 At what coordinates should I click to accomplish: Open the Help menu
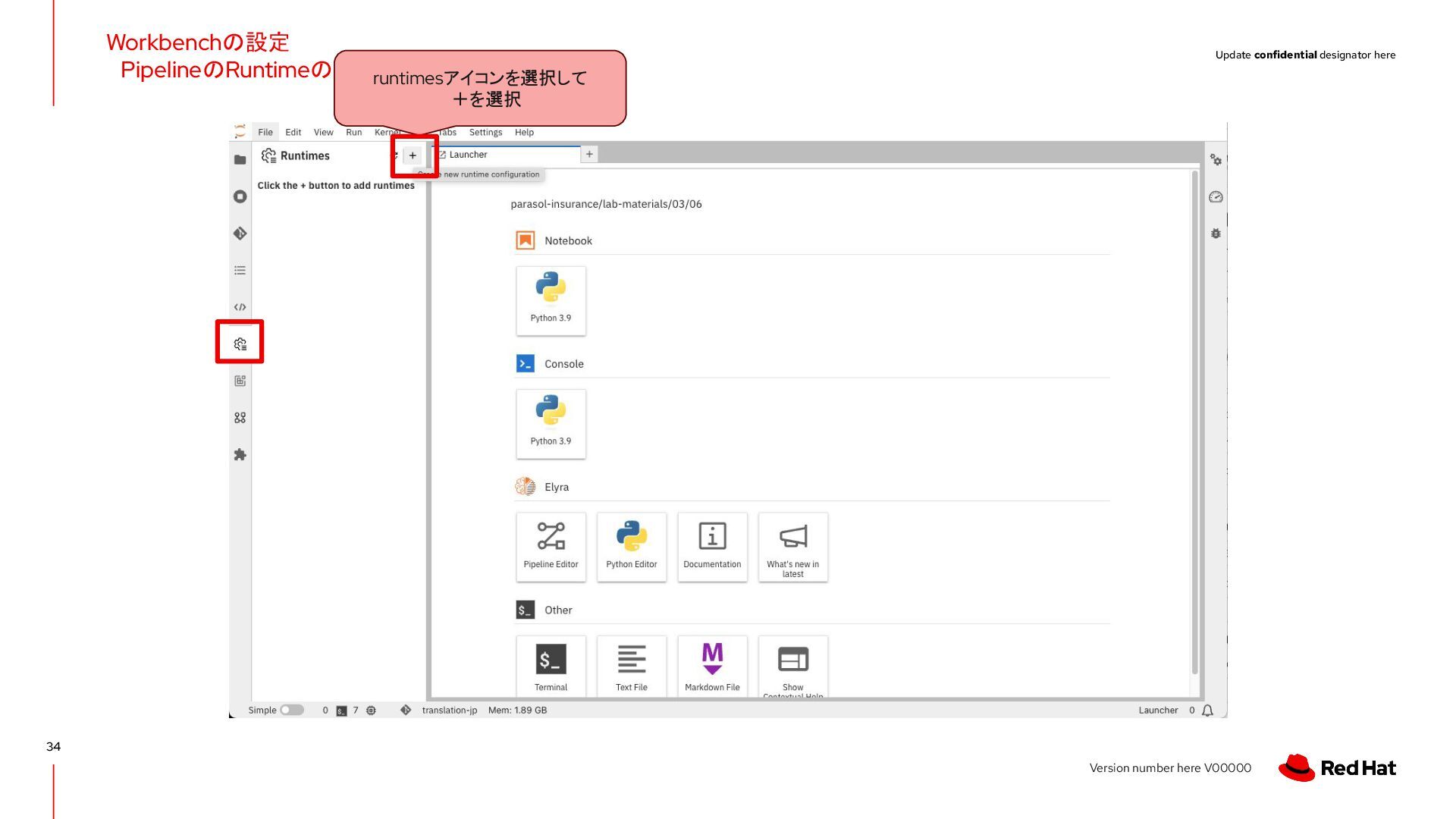[x=524, y=132]
